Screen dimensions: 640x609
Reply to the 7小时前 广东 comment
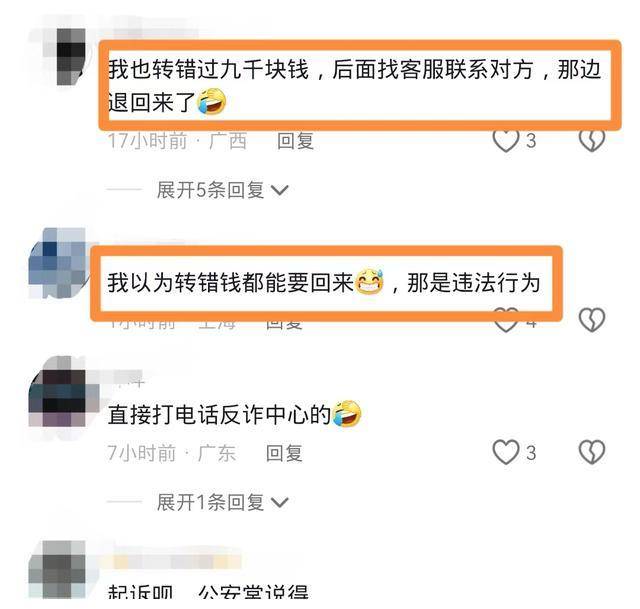click(284, 453)
